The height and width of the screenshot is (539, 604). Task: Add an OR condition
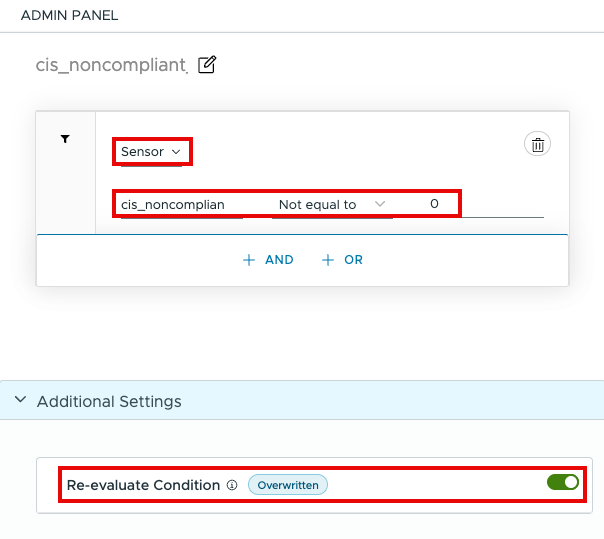point(343,260)
